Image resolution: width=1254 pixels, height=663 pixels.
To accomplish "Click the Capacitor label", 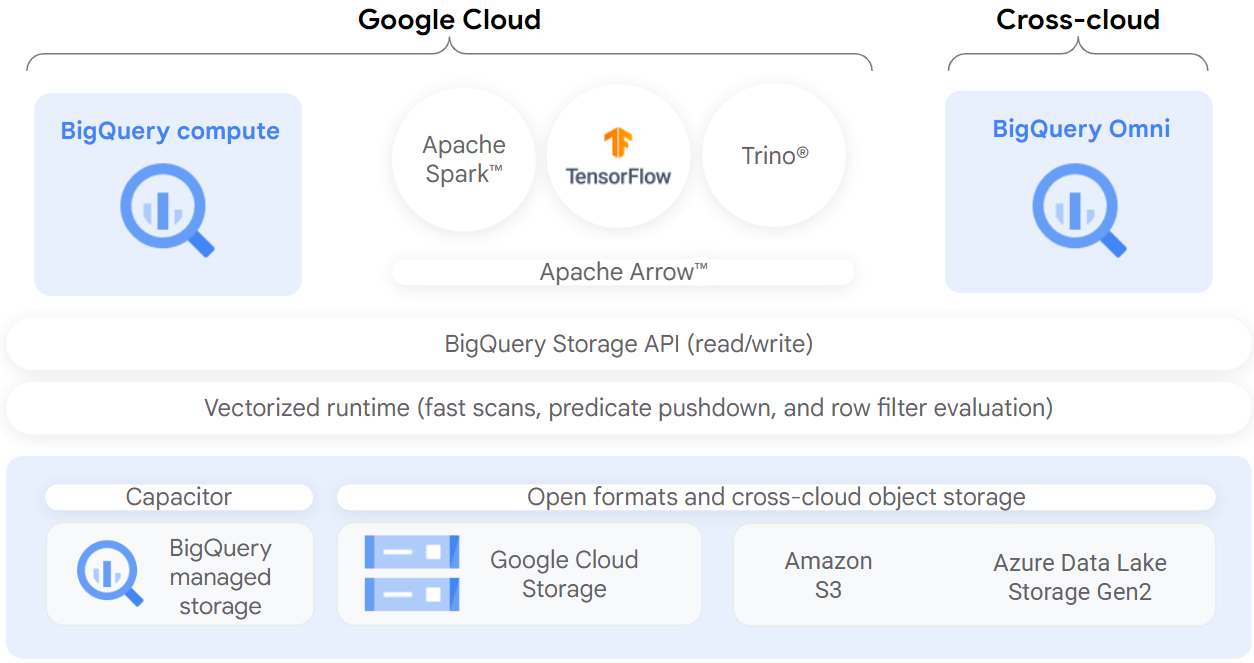I will (179, 497).
